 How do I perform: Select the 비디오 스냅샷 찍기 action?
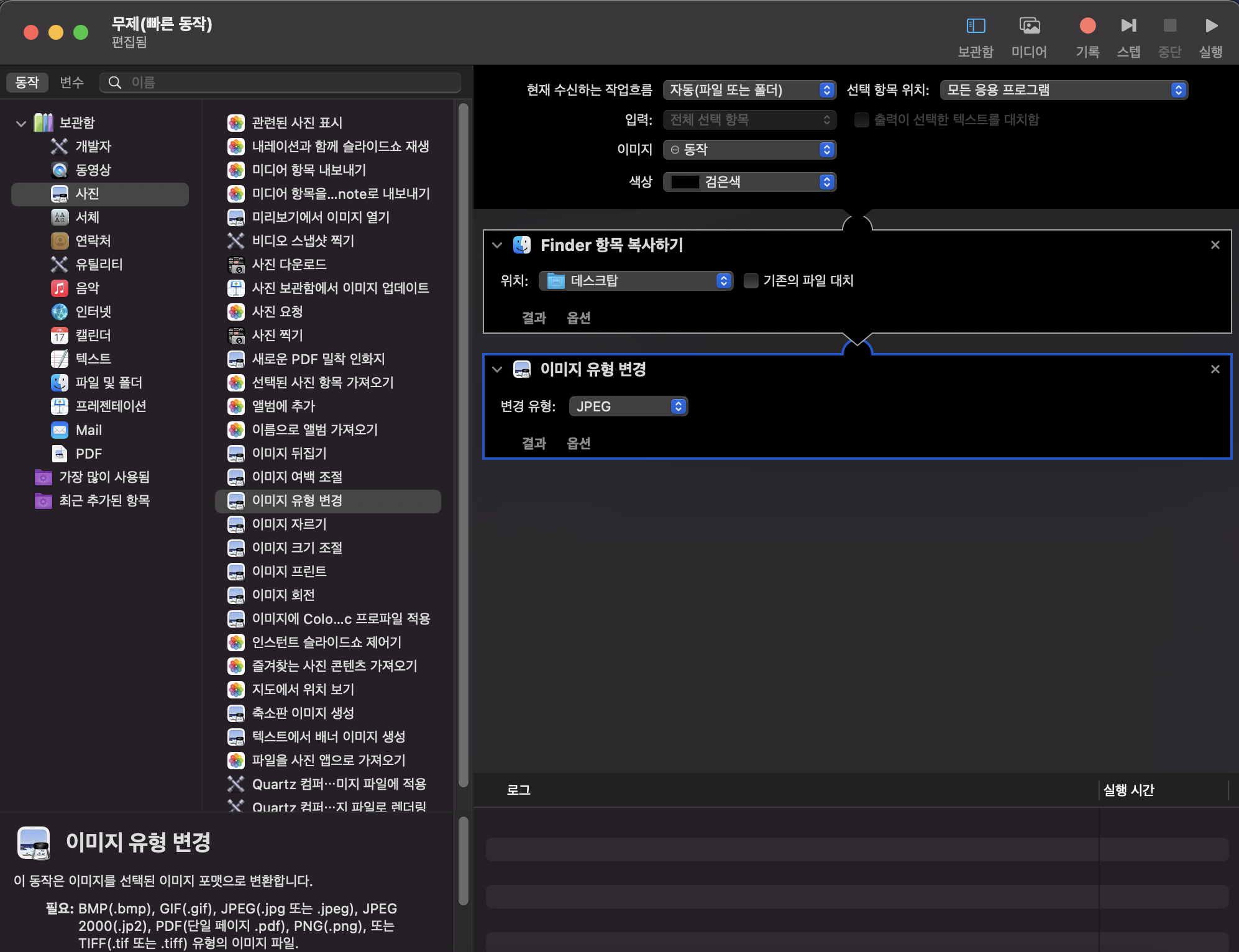[328, 241]
